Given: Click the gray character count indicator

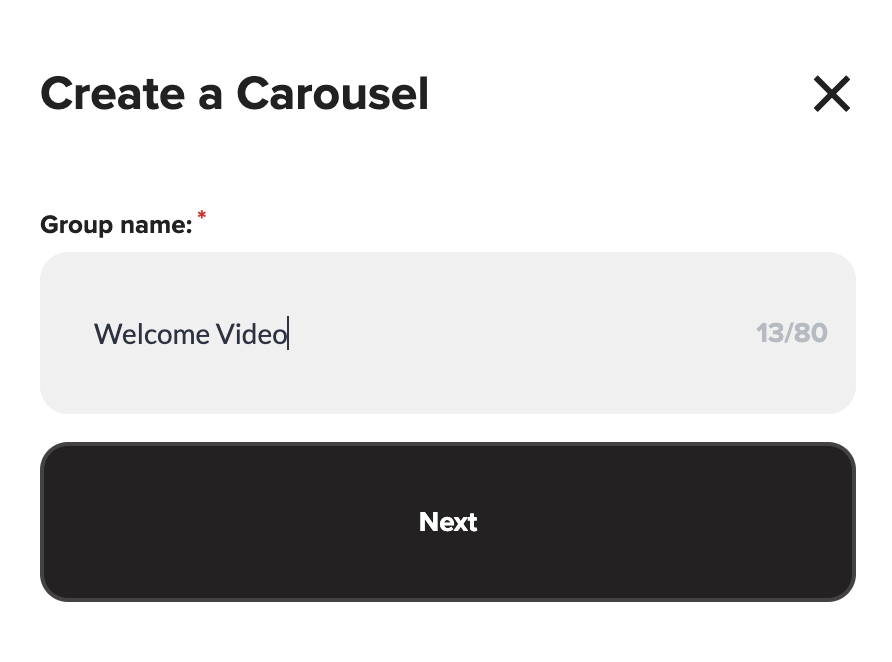Looking at the screenshot, I should pos(791,333).
